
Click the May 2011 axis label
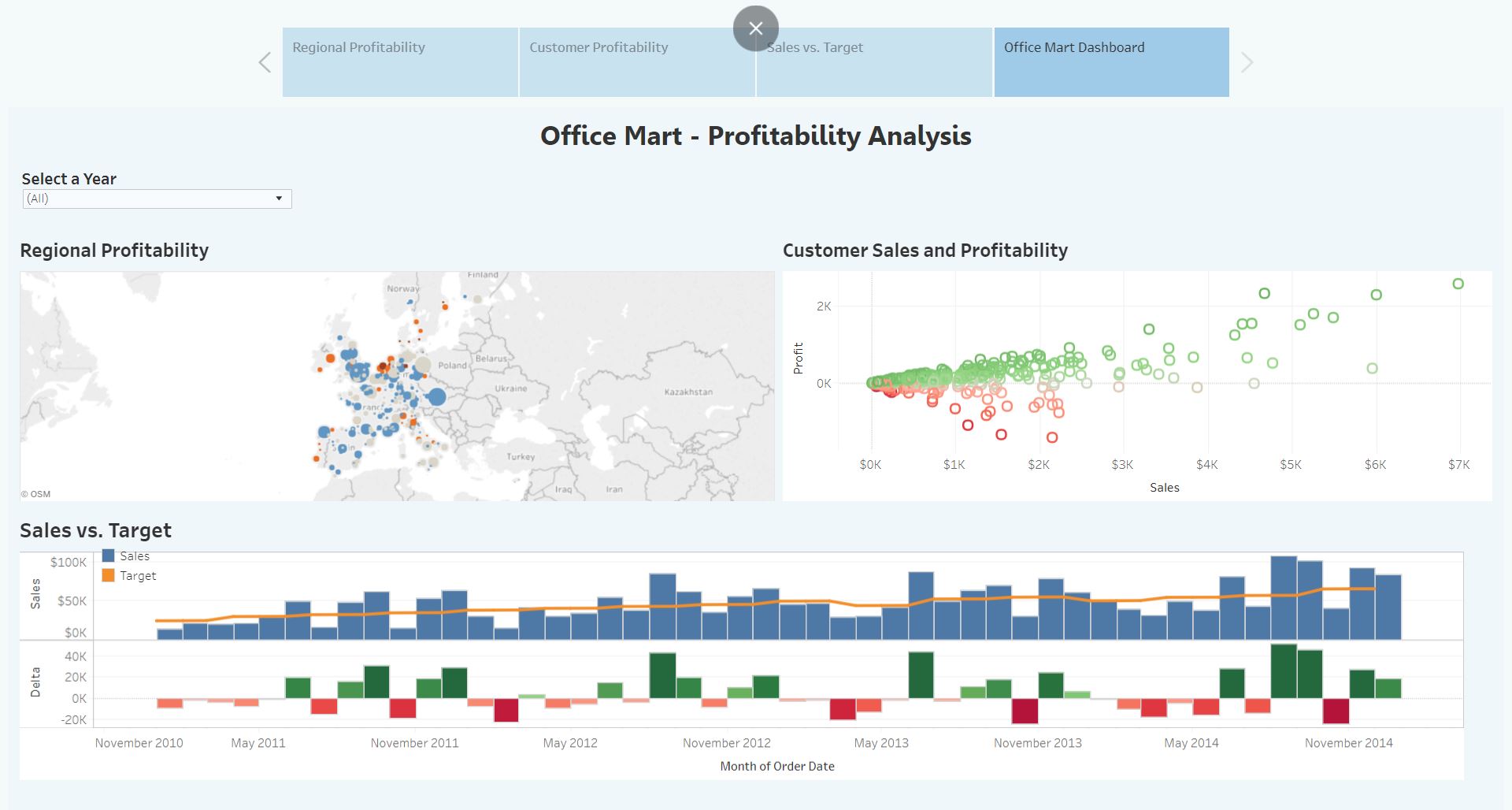tap(258, 743)
